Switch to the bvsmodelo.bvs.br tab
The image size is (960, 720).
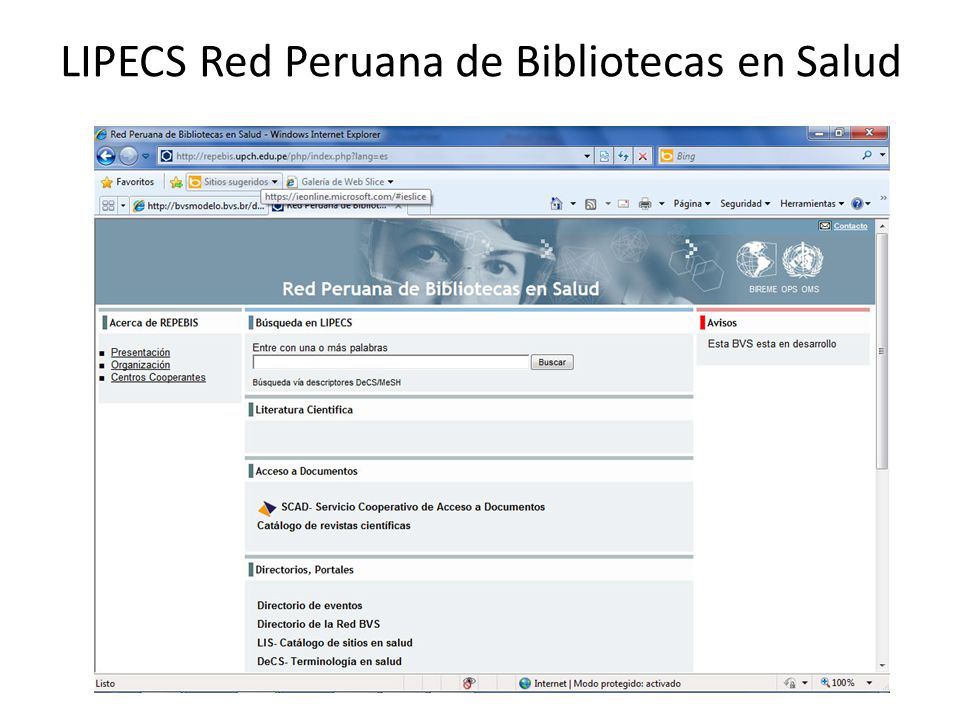pyautogui.click(x=200, y=206)
